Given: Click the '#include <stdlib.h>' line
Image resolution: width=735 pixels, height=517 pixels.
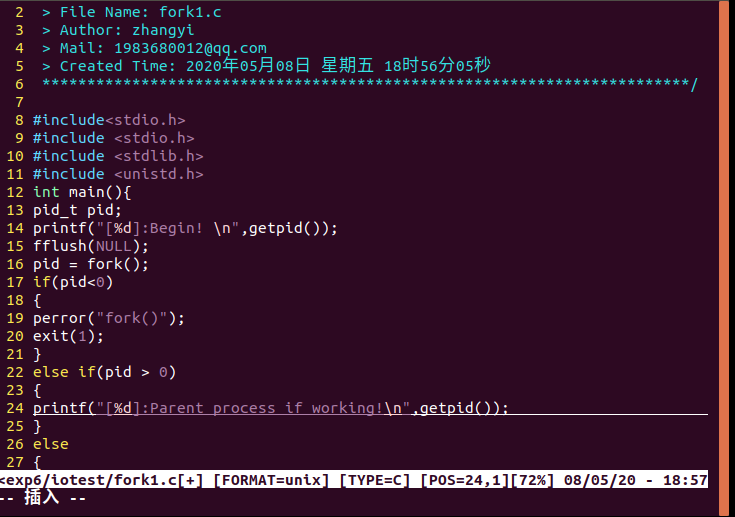Looking at the screenshot, I should (118, 156).
